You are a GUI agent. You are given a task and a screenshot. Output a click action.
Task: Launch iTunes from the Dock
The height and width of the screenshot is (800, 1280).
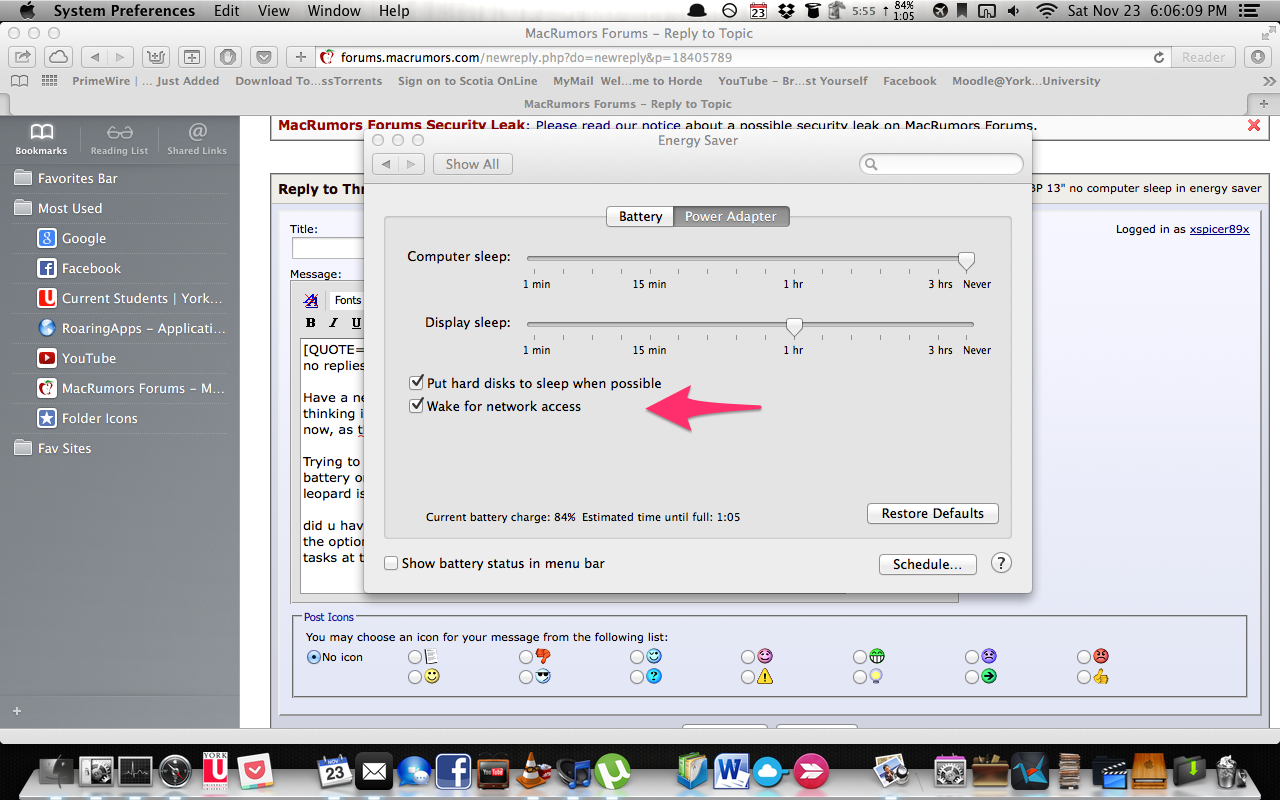[x=572, y=772]
